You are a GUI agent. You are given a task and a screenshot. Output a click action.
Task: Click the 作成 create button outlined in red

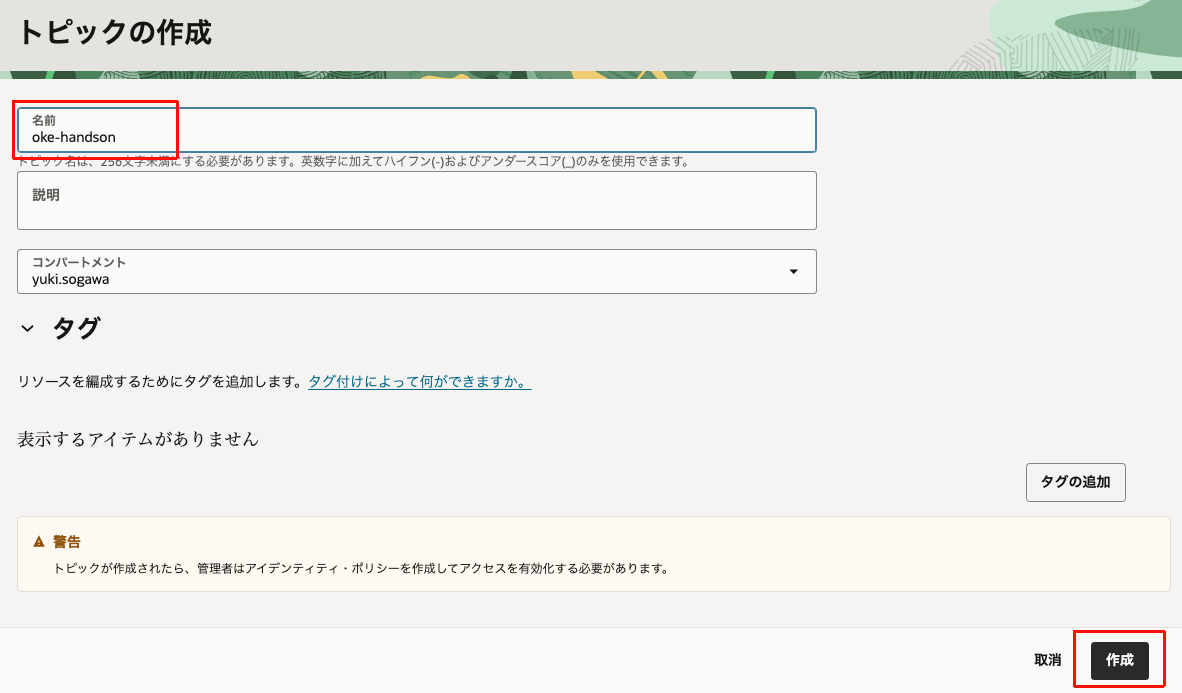[1119, 660]
